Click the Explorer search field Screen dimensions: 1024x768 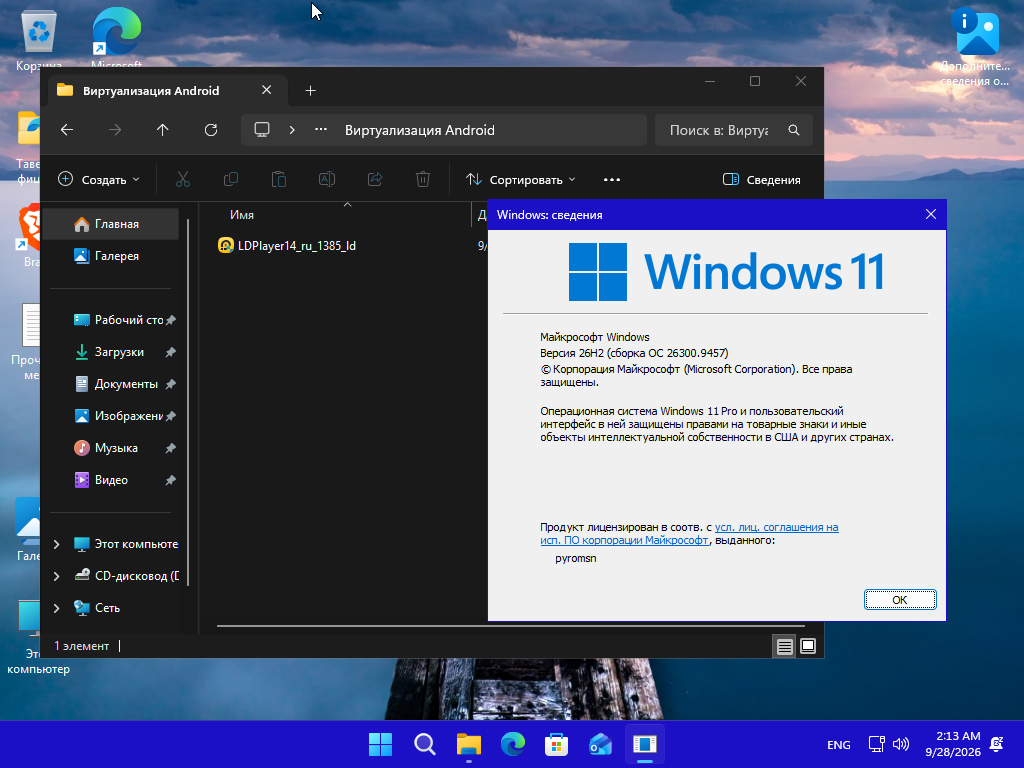pos(719,130)
